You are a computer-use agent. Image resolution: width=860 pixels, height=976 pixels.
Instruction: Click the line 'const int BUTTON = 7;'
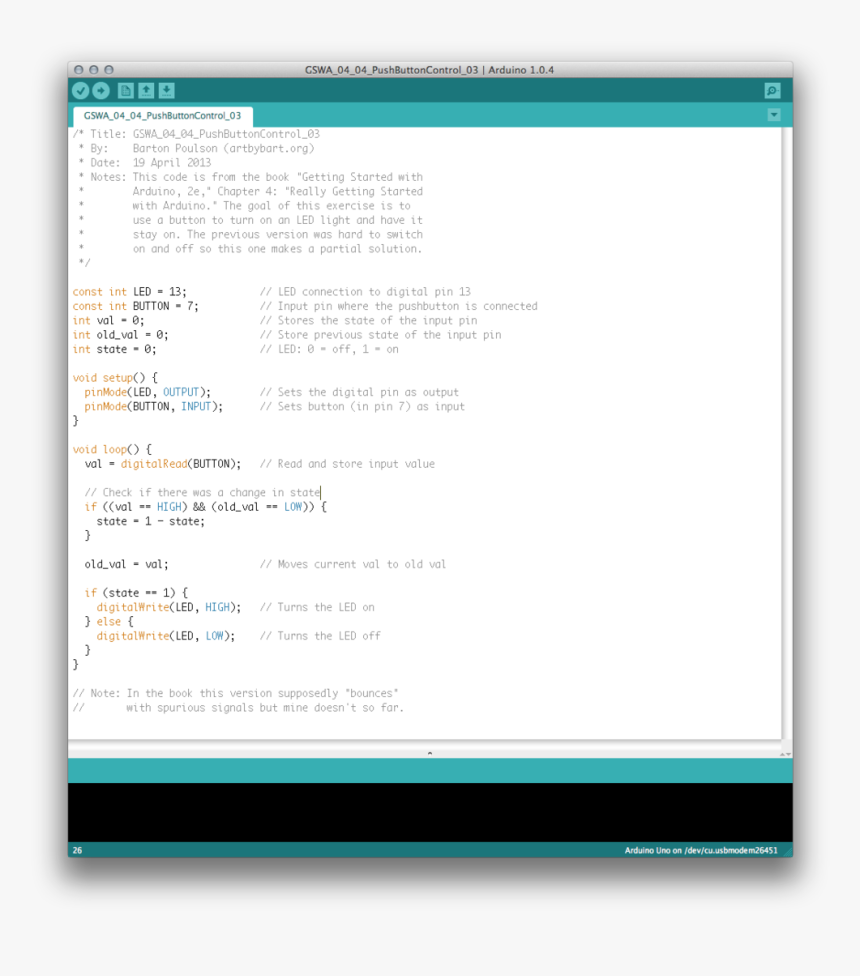[136, 306]
